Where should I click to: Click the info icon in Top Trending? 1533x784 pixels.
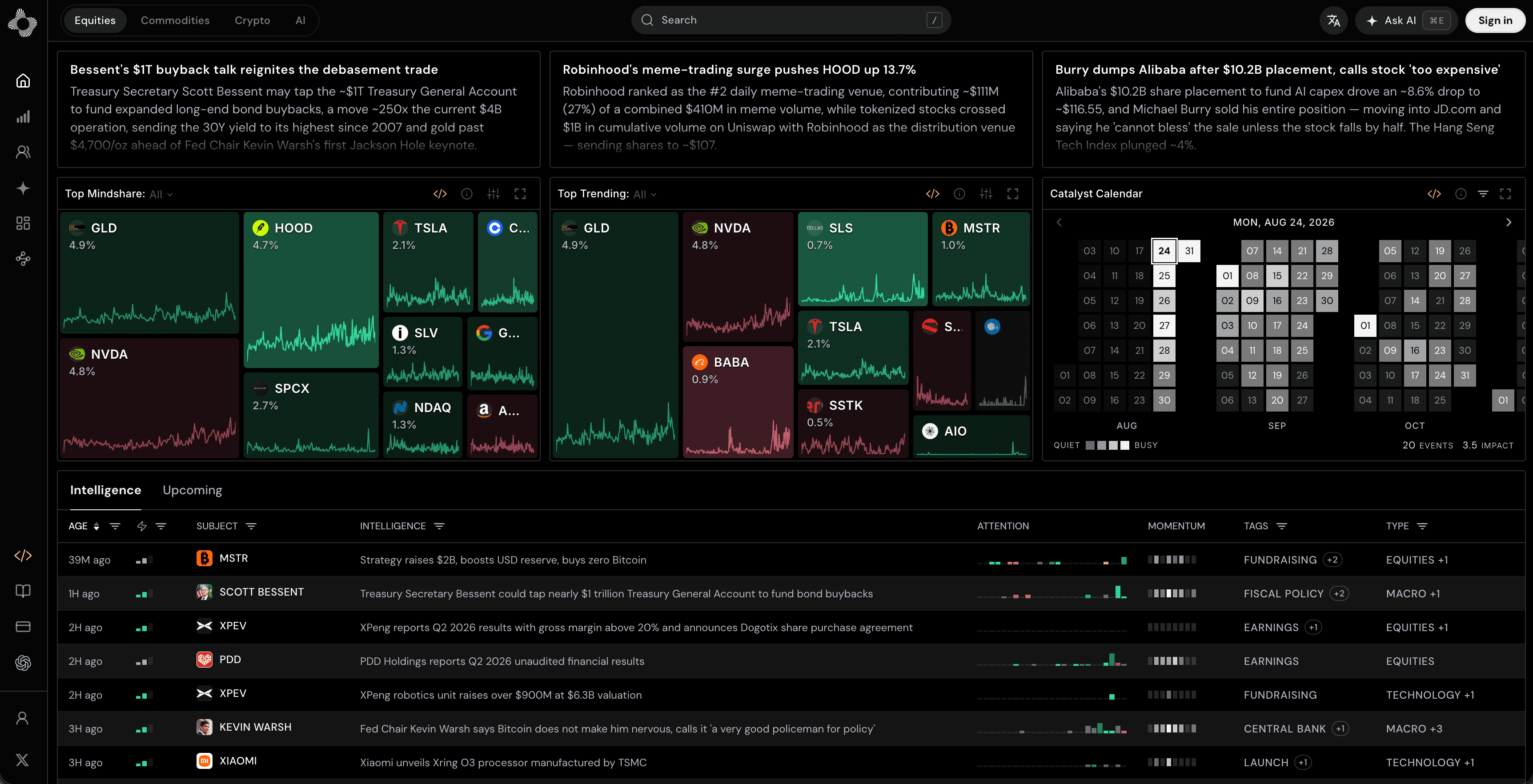coord(959,194)
